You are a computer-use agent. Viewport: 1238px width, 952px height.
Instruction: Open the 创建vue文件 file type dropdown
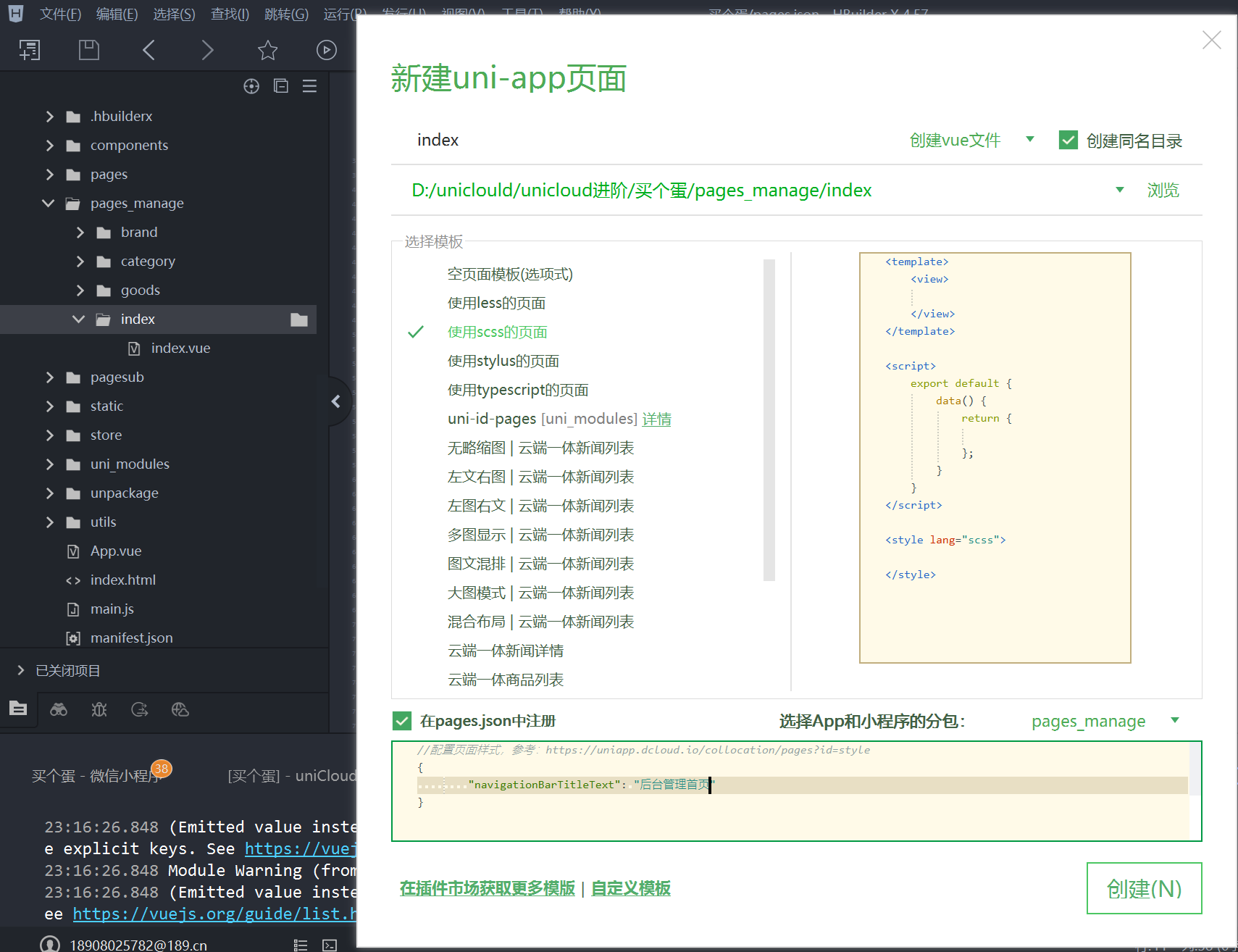click(971, 140)
